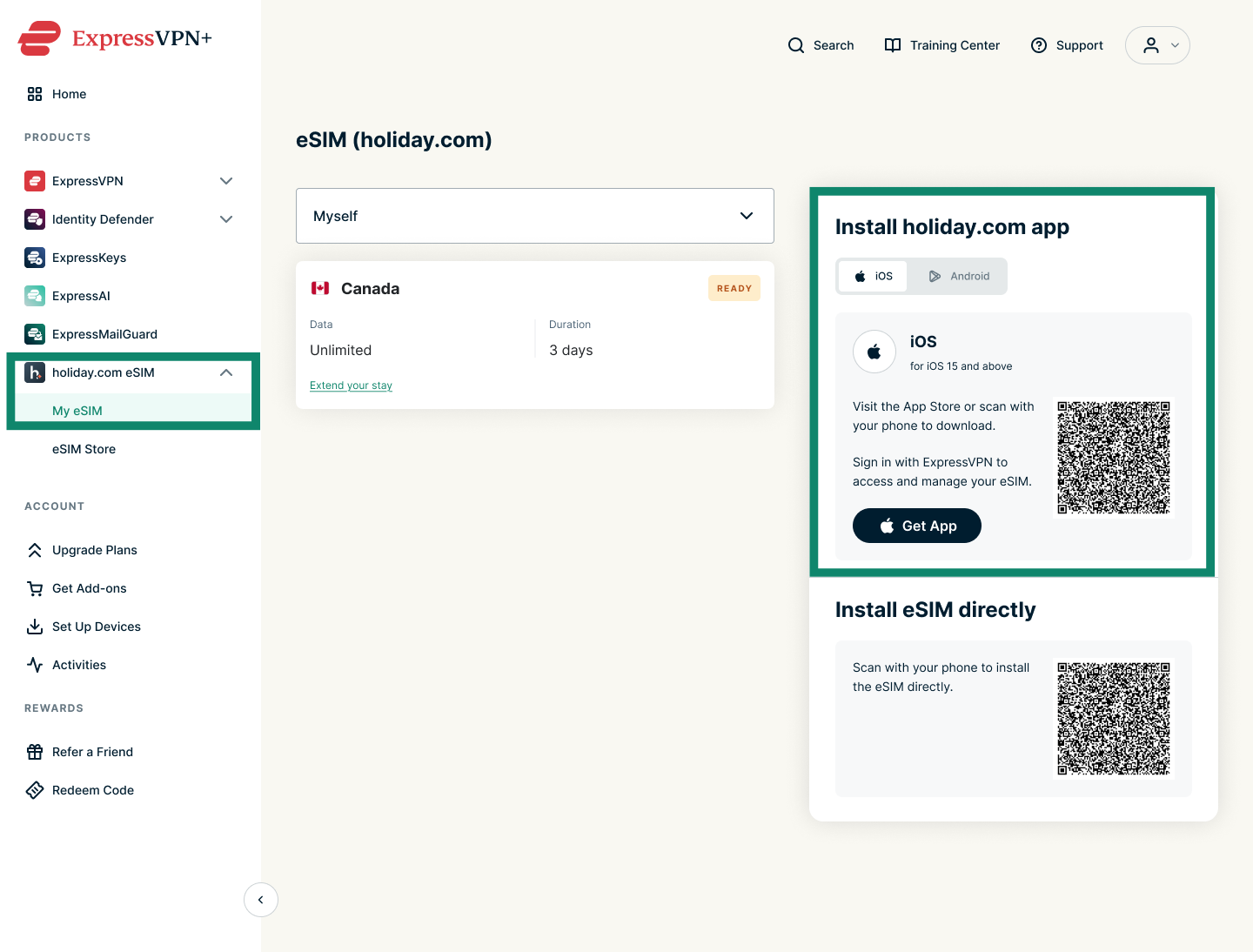The height and width of the screenshot is (952, 1253).
Task: Open Get Add-ons
Action: click(90, 588)
